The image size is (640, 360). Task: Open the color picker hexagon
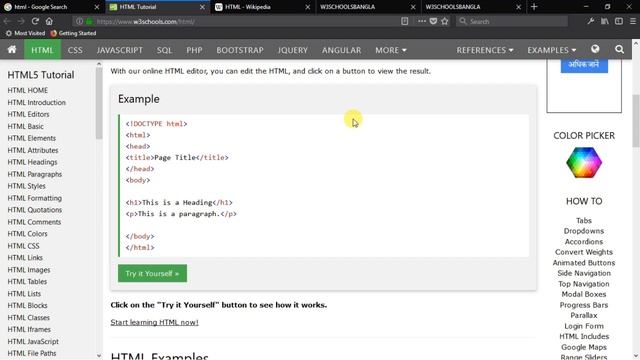(584, 162)
